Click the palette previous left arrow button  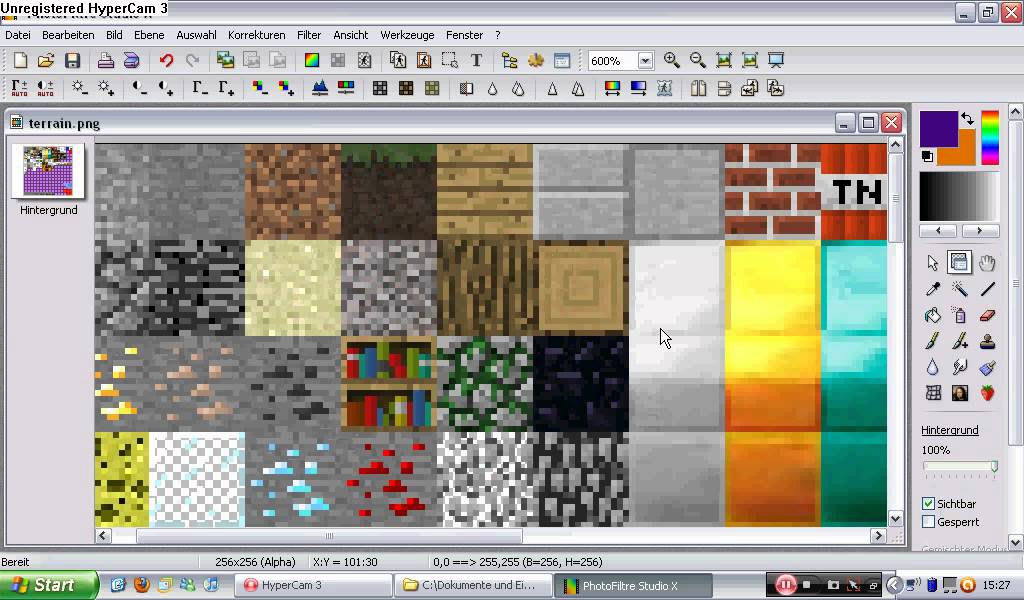coord(938,230)
